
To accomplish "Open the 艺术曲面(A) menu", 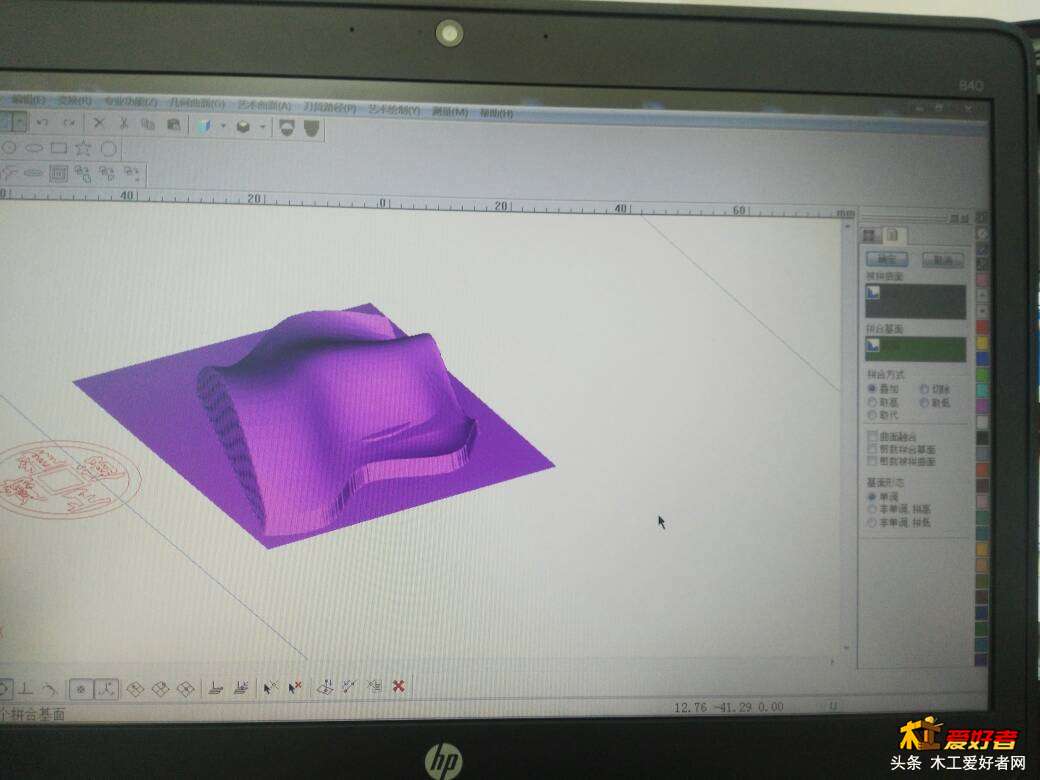I will pos(263,105).
